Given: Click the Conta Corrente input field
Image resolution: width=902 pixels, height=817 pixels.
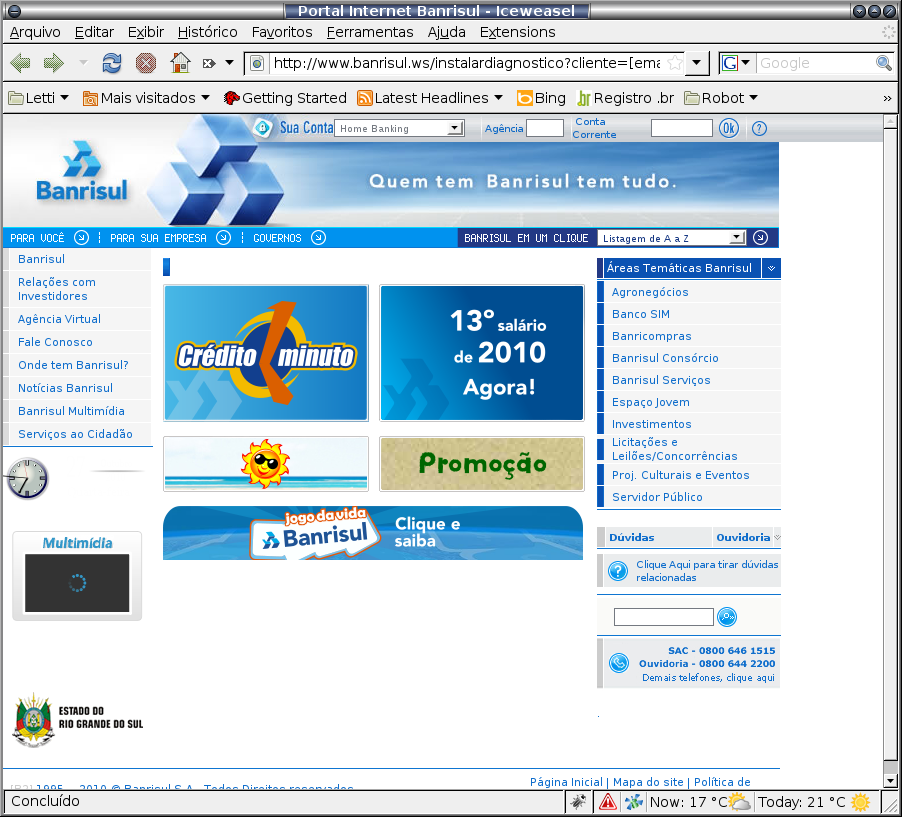Looking at the screenshot, I should point(682,128).
